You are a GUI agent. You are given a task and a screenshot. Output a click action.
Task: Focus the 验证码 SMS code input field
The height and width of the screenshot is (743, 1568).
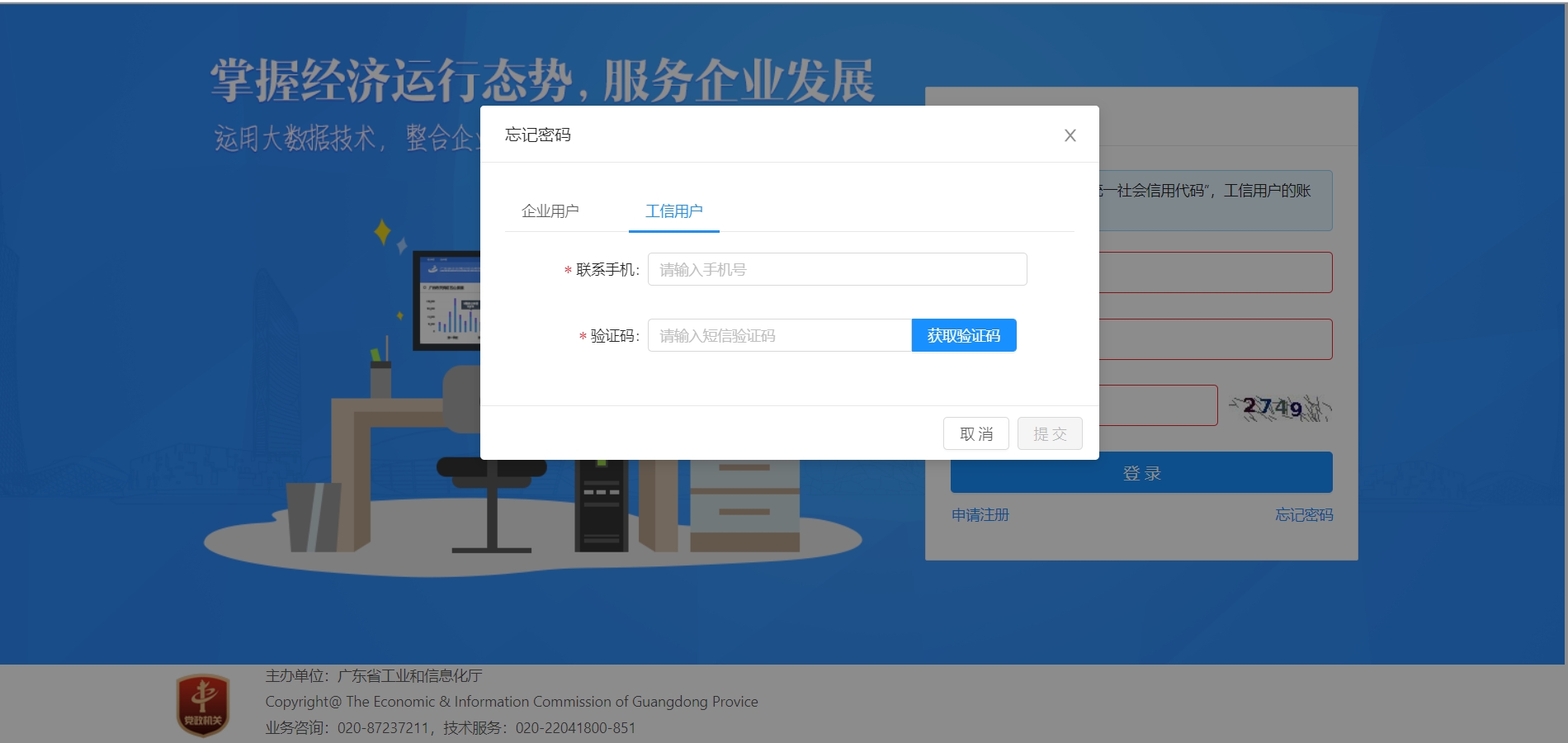coord(780,335)
